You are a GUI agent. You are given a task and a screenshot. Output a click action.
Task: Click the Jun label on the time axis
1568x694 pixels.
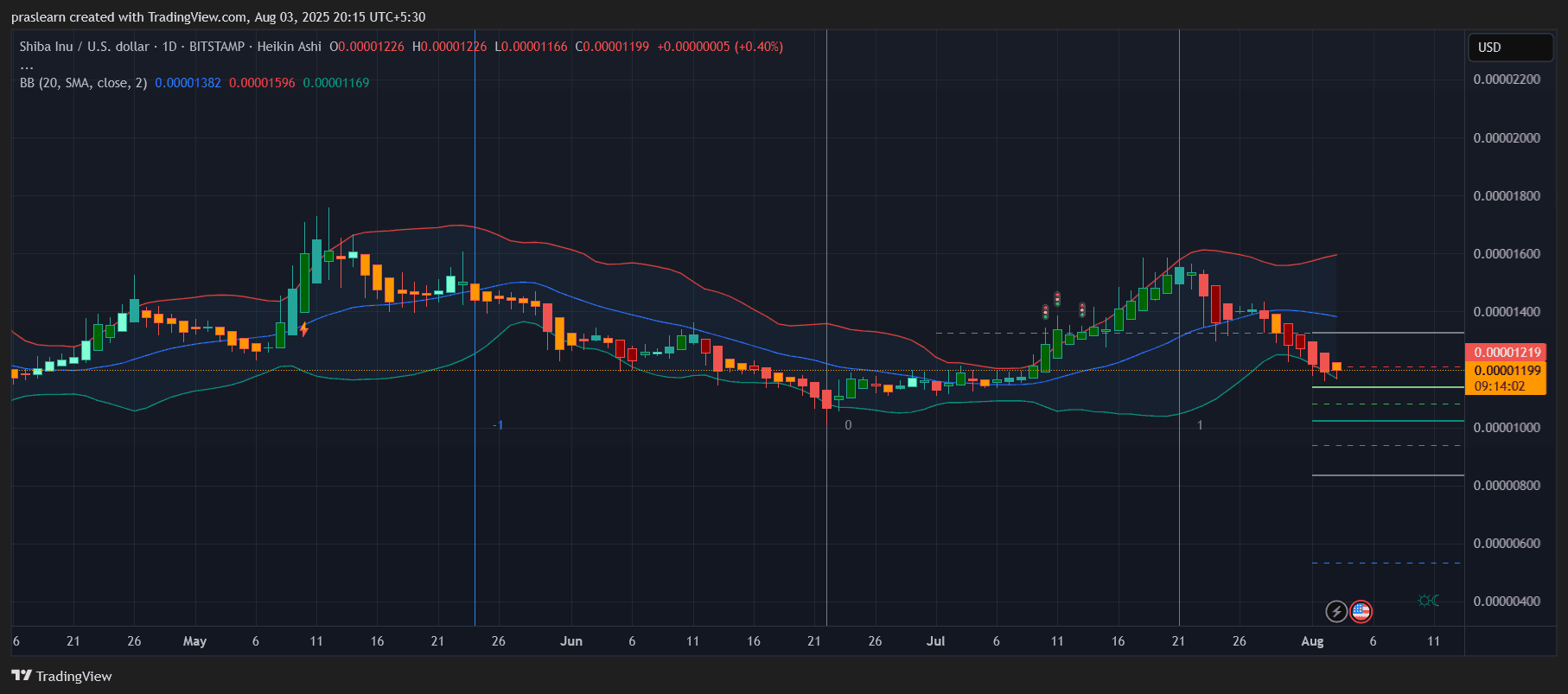571,641
